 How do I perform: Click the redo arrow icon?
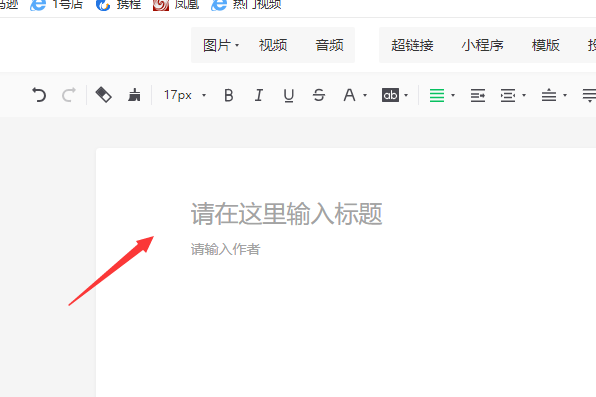click(69, 95)
